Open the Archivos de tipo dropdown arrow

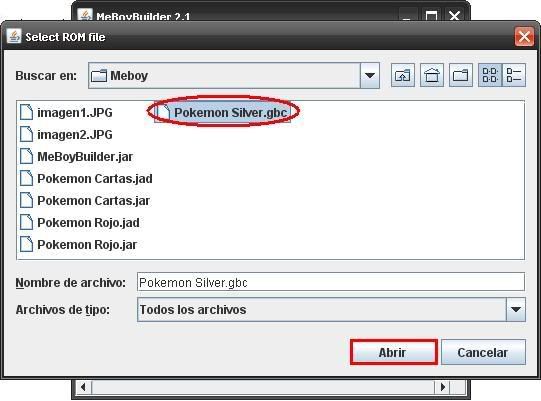[x=516, y=310]
